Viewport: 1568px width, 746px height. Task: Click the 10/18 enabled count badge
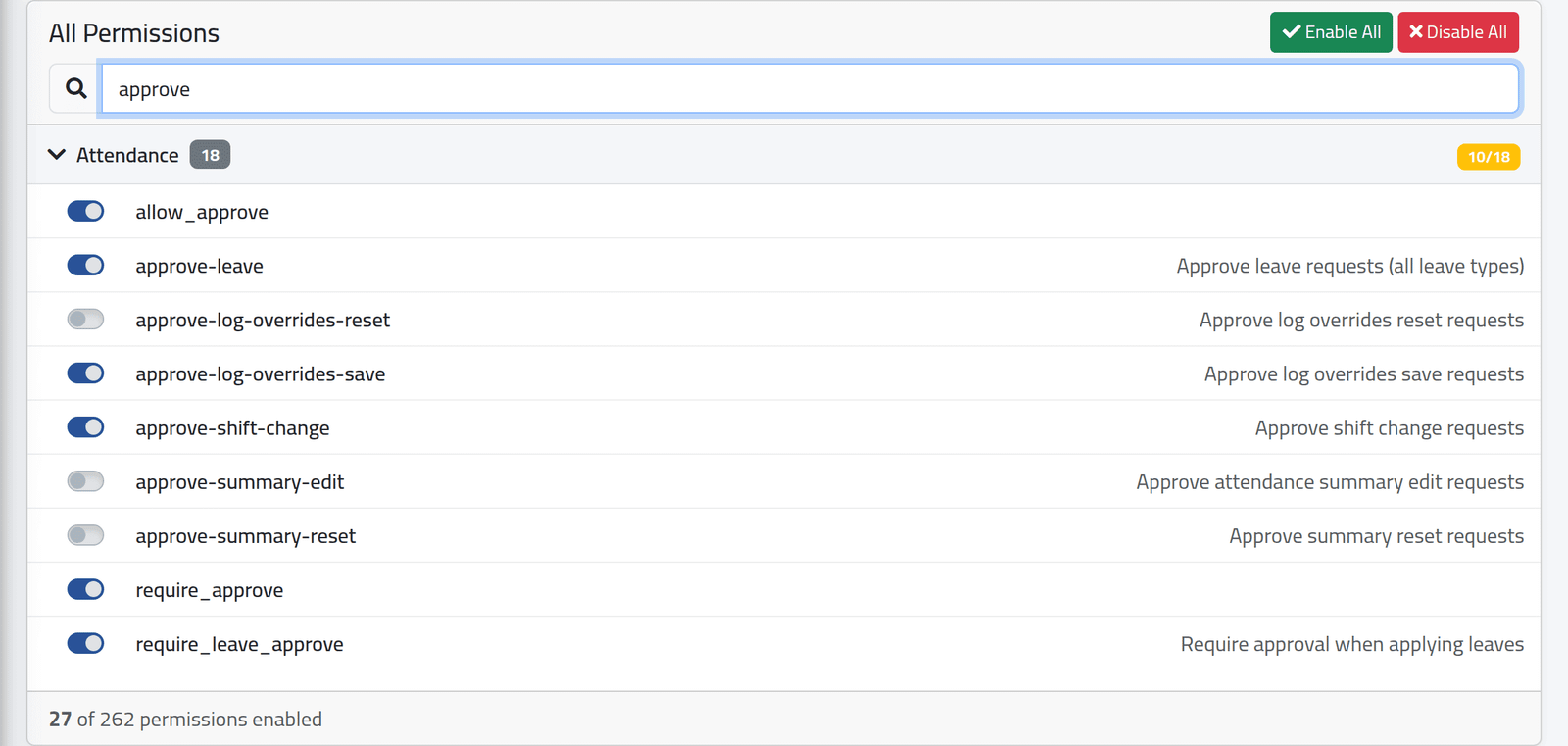click(x=1489, y=157)
